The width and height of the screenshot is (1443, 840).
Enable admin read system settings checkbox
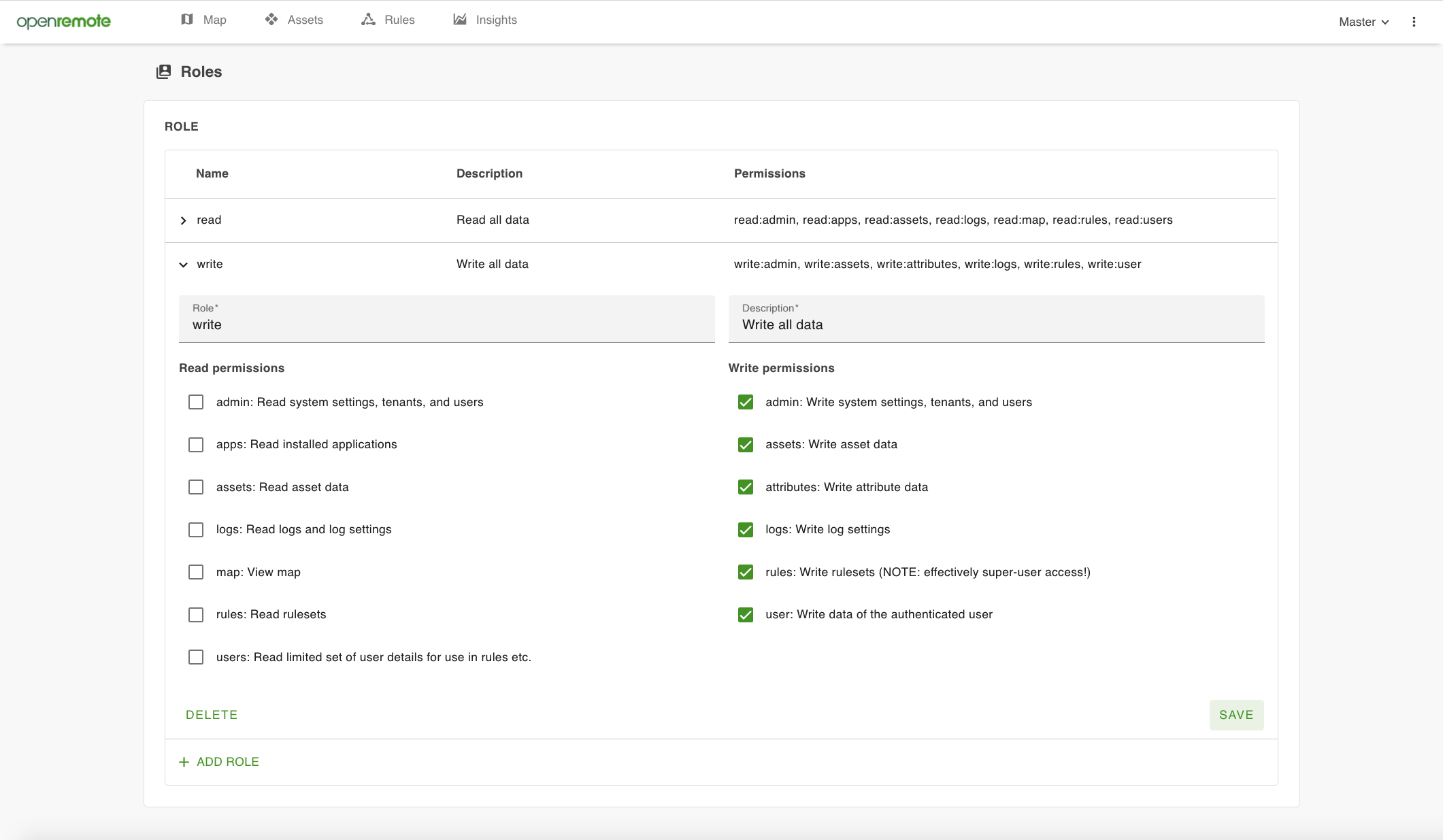[196, 402]
